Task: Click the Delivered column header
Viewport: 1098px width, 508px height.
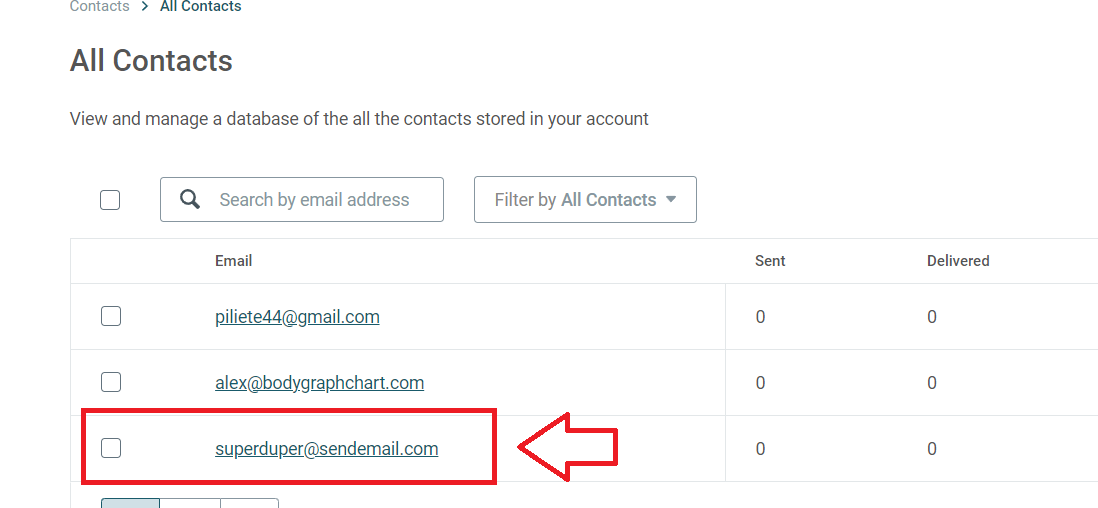Action: point(958,261)
